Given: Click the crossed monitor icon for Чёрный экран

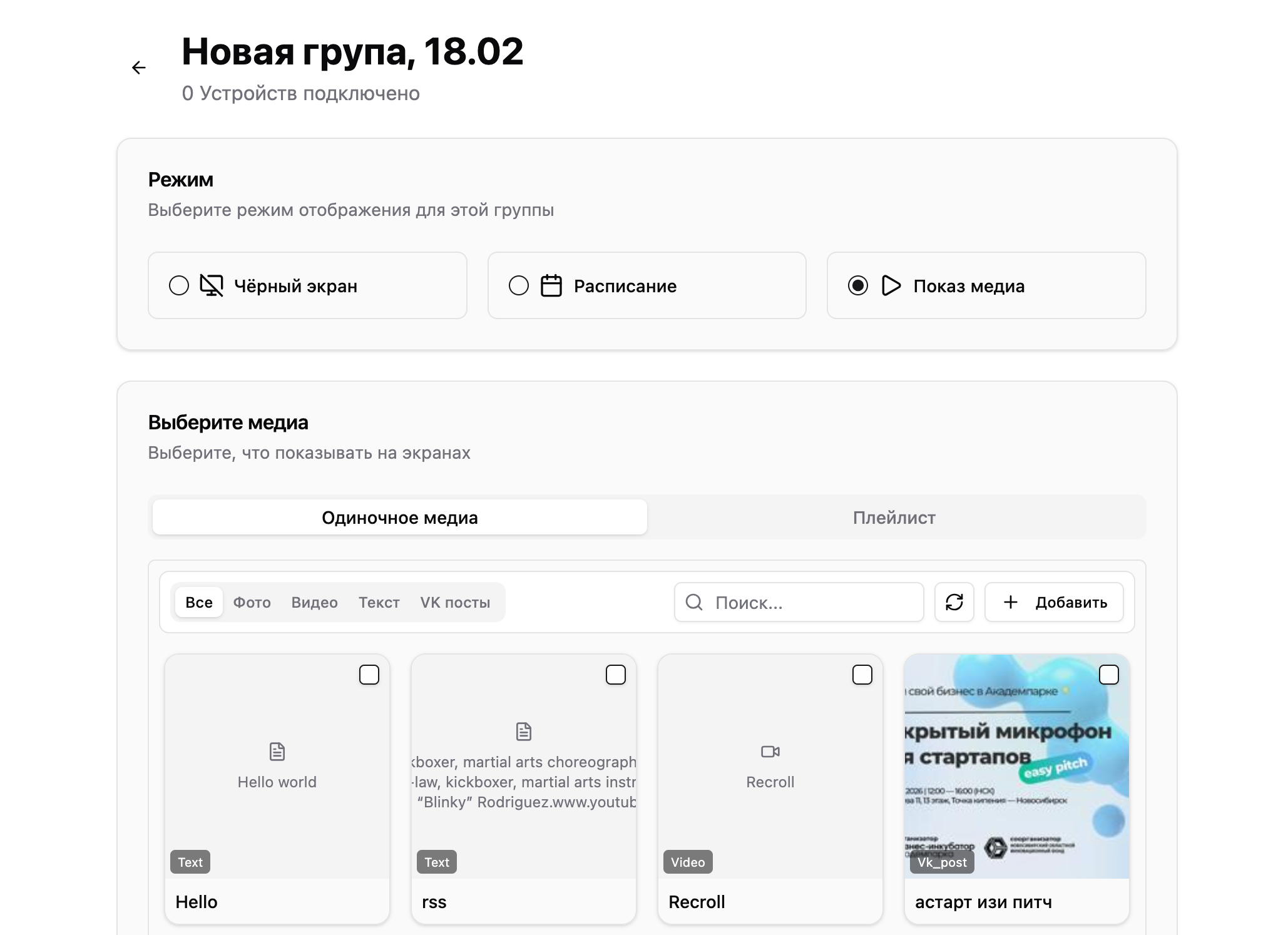Looking at the screenshot, I should (212, 286).
